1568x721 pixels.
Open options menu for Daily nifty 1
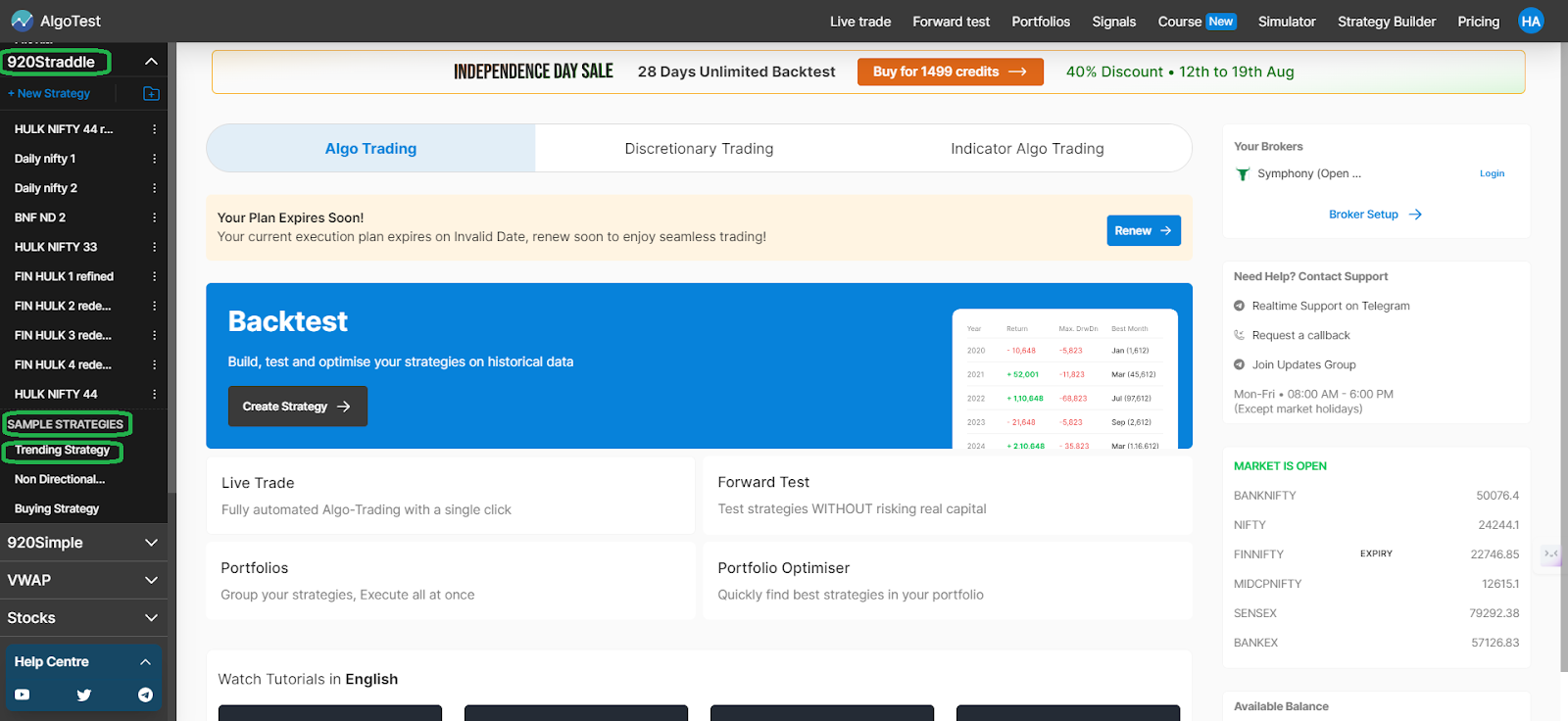154,159
